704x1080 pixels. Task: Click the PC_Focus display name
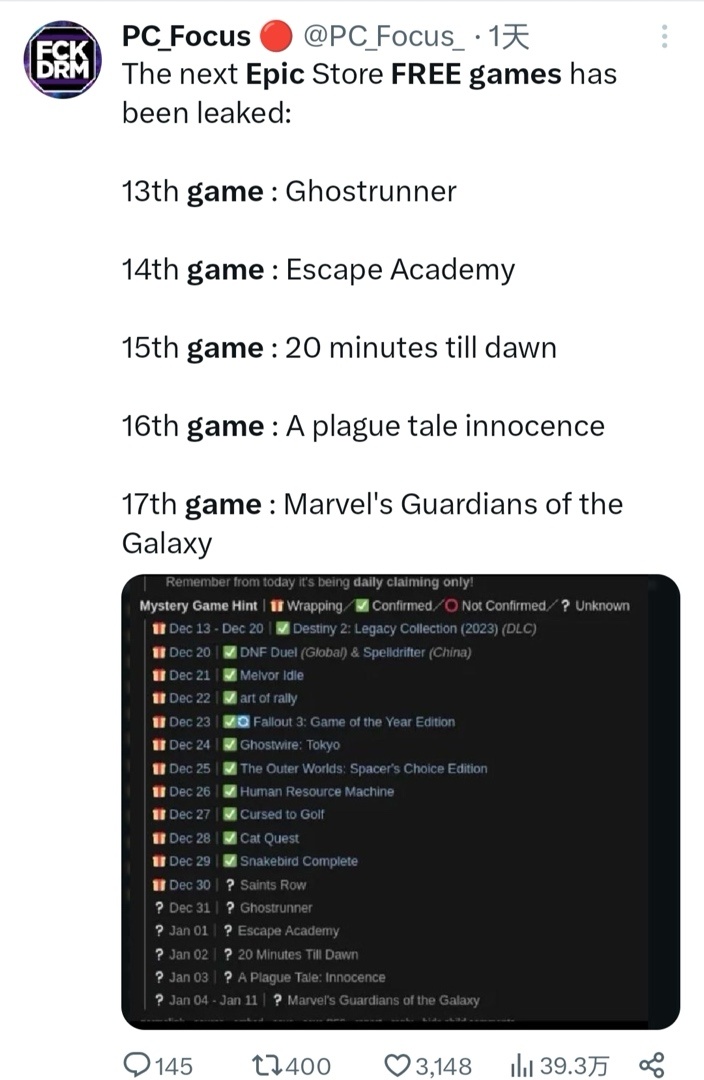coord(186,37)
